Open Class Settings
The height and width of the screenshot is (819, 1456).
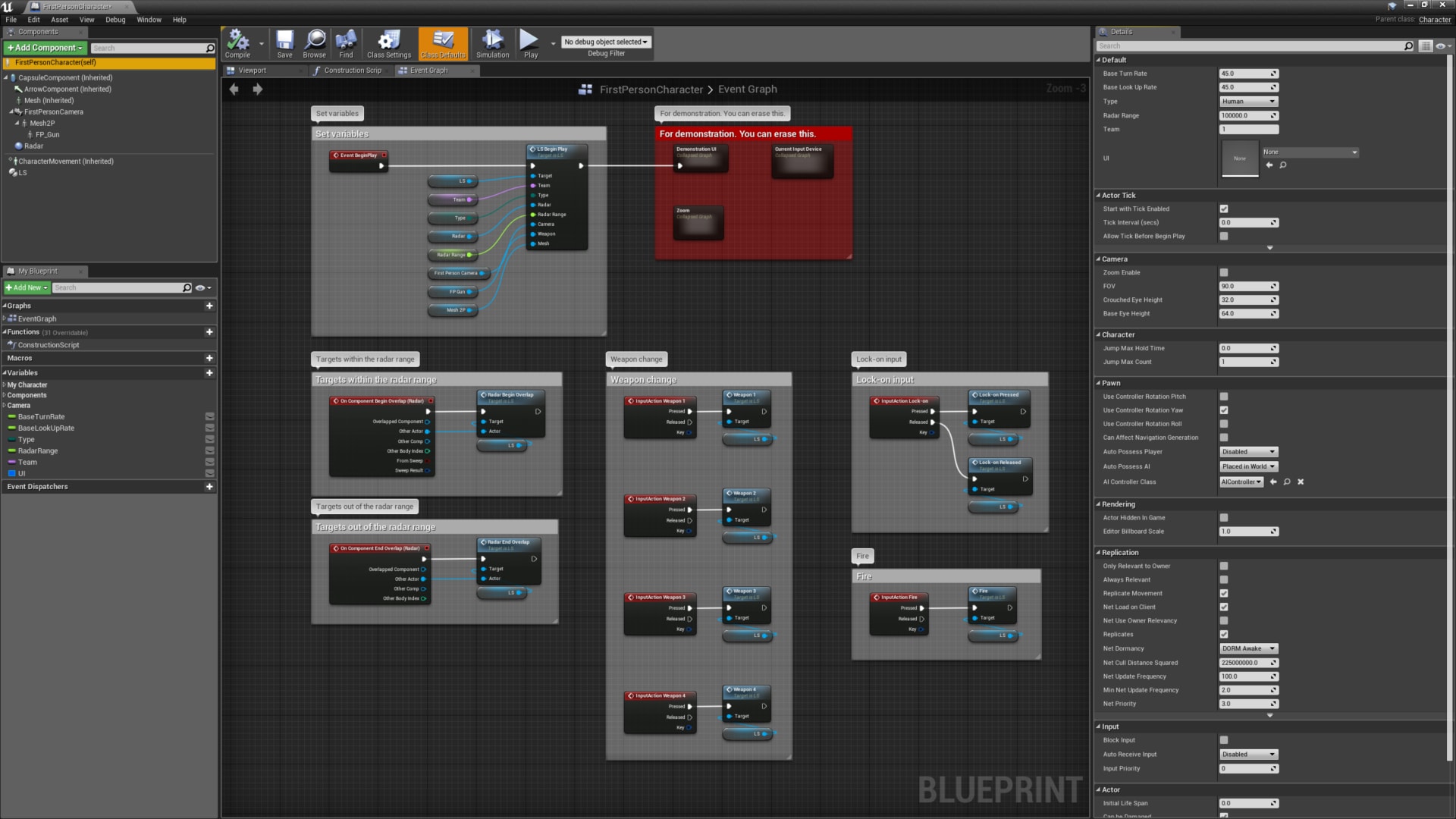click(388, 43)
